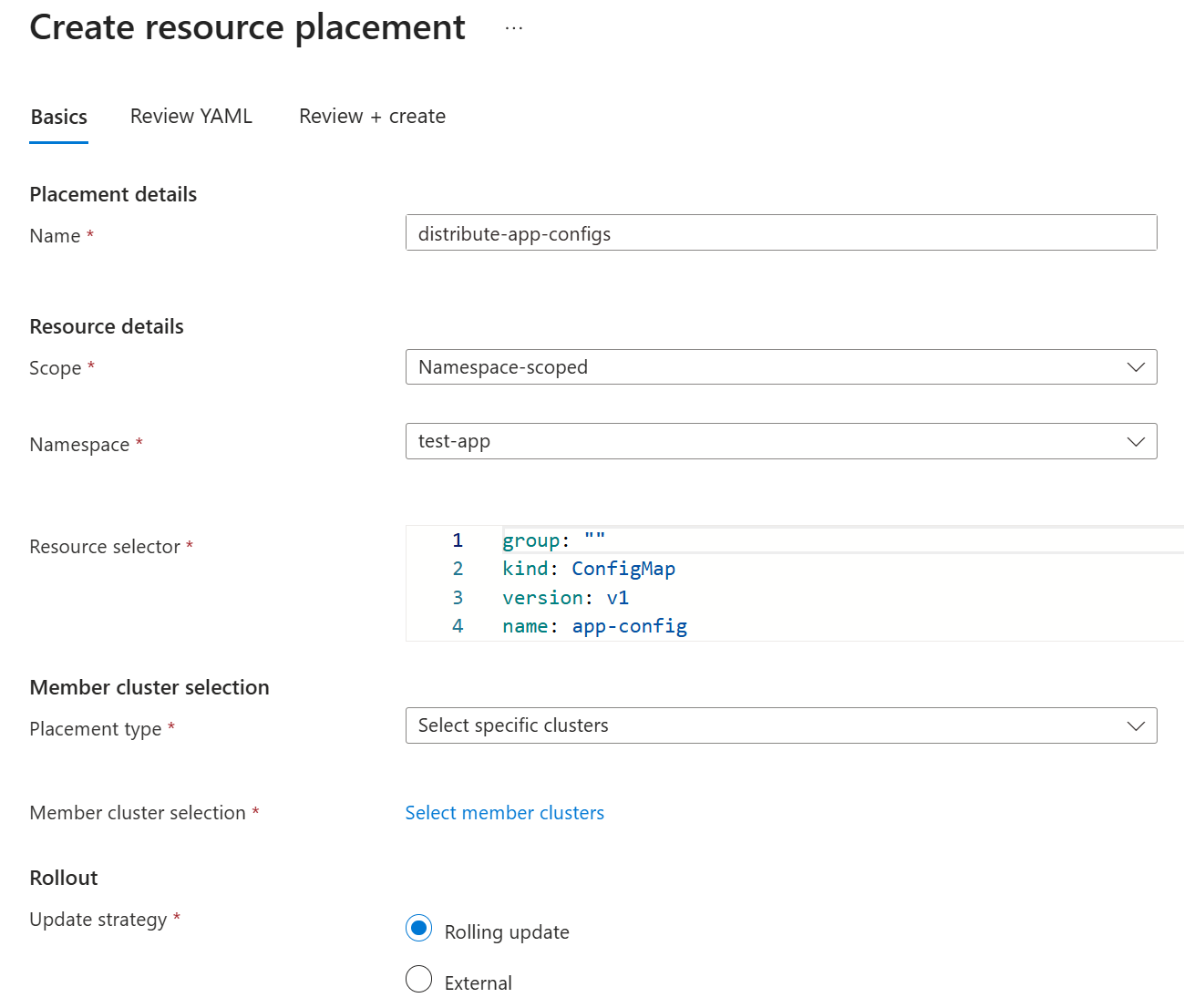The width and height of the screenshot is (1184, 1008).
Task: Go to the Review + create tab
Action: coord(372,116)
